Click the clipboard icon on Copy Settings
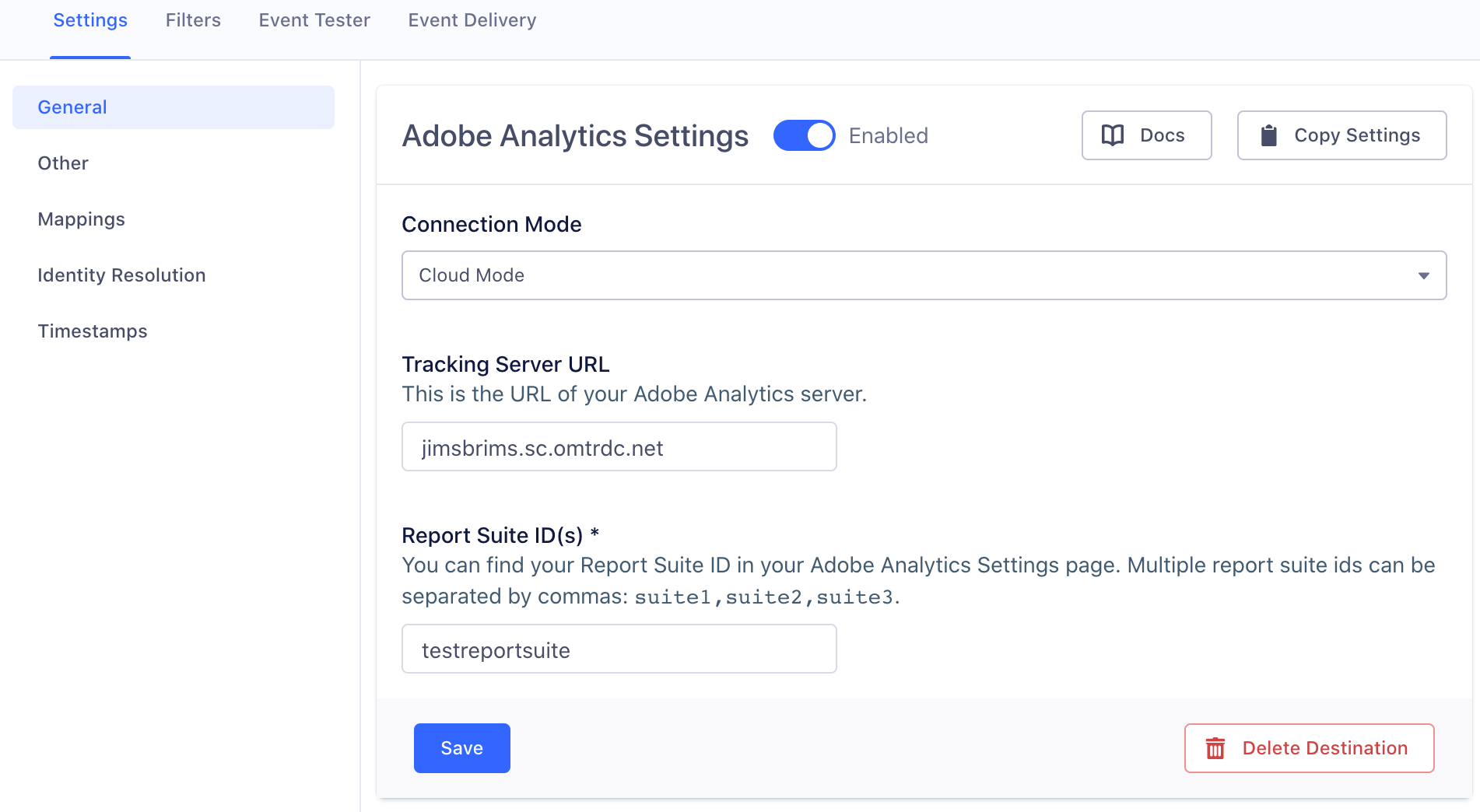 (x=1269, y=135)
